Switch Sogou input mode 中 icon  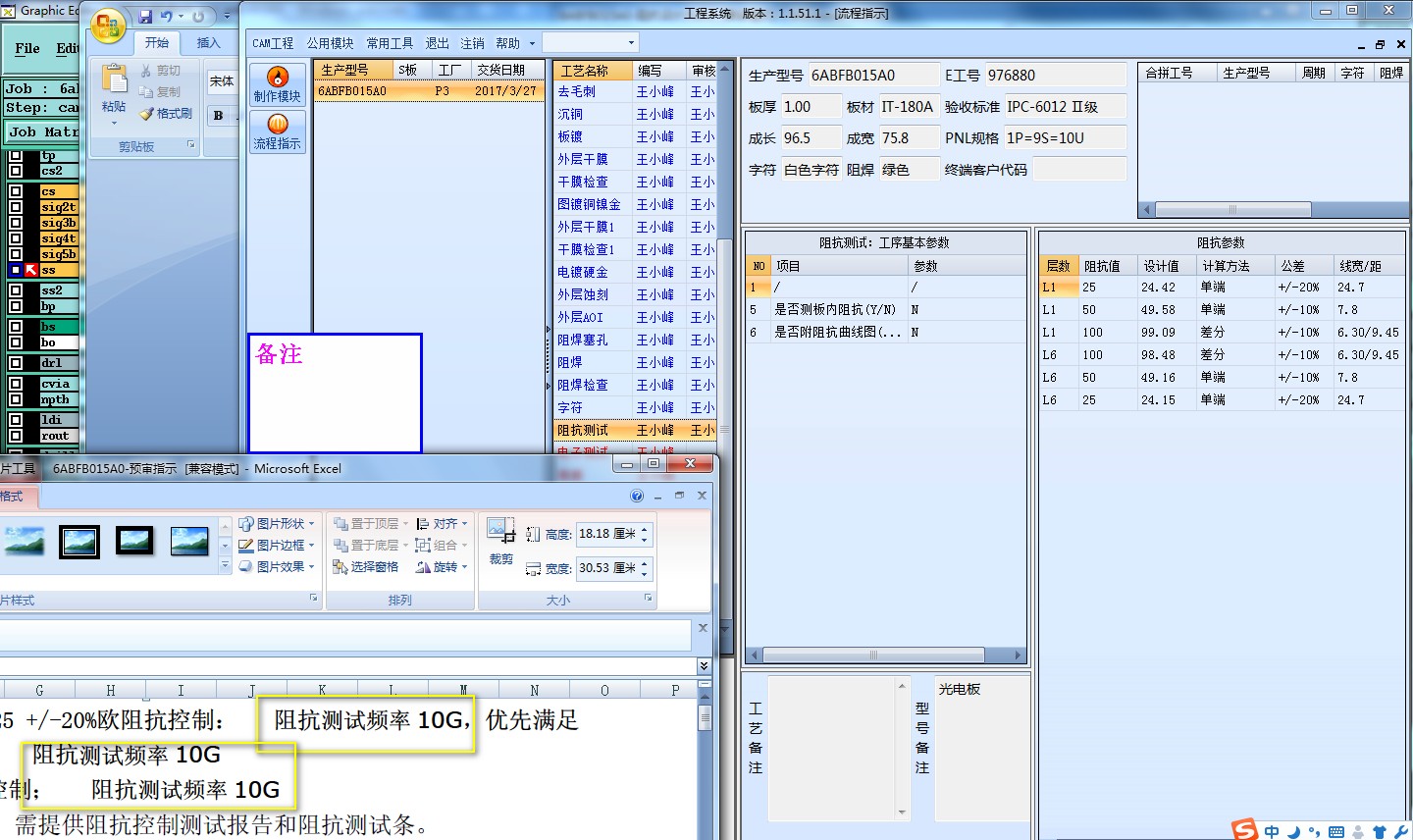1272,832
